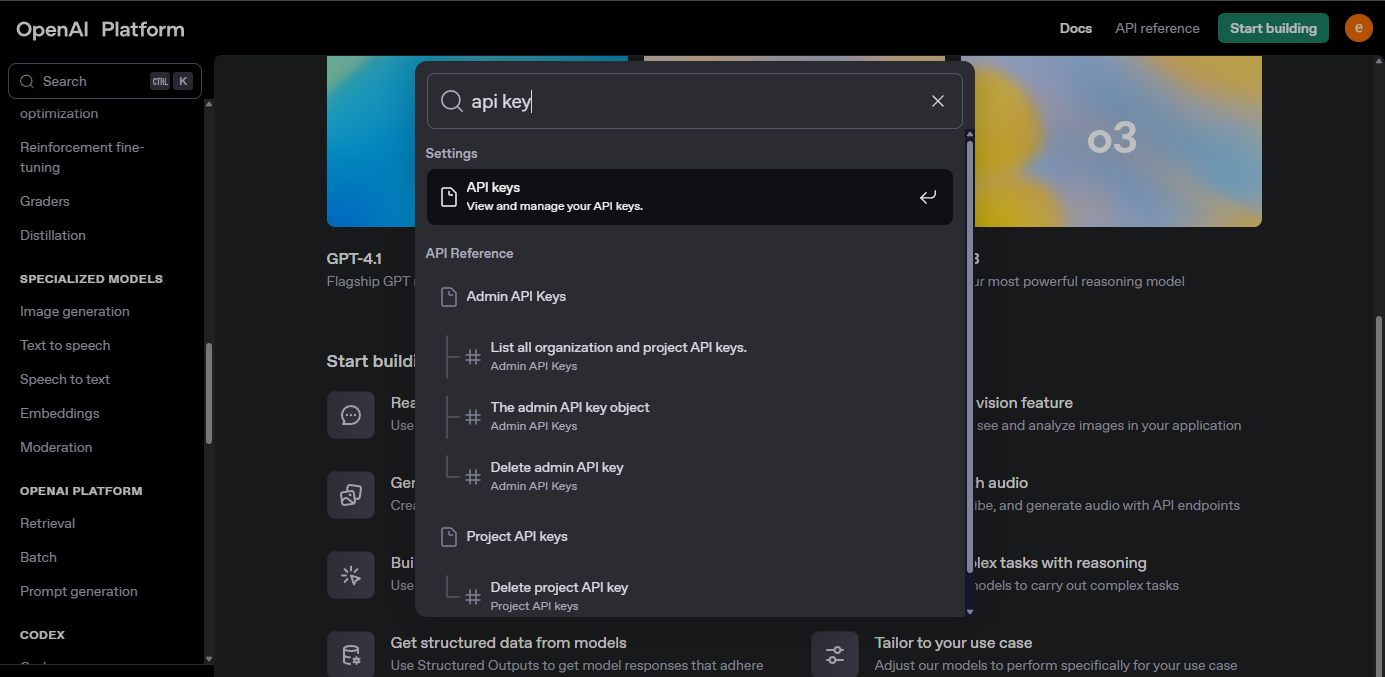The image size is (1385, 677).
Task: Click the magnifier icon in search dialog
Action: 452,101
